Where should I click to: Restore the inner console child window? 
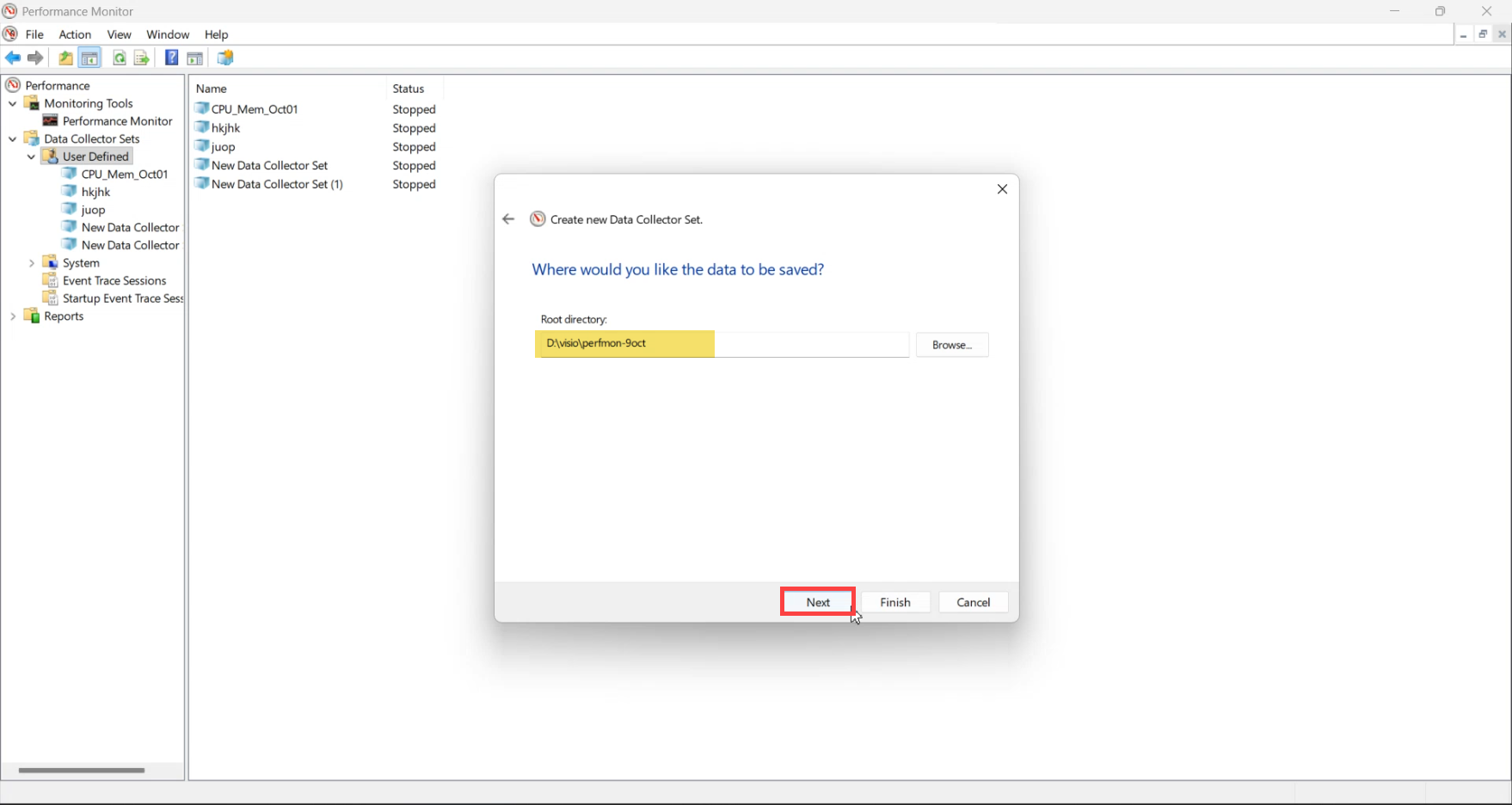pos(1483,34)
